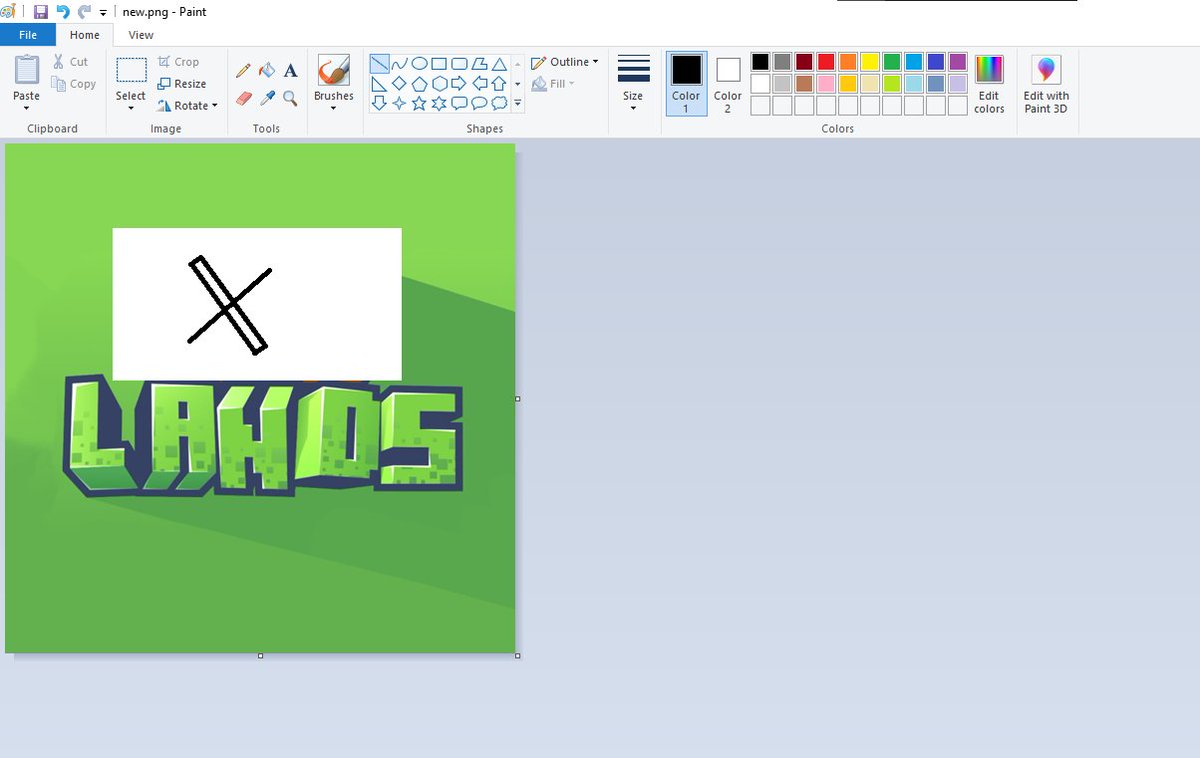The width and height of the screenshot is (1200, 758).
Task: Switch to the Home tab
Action: tap(85, 35)
